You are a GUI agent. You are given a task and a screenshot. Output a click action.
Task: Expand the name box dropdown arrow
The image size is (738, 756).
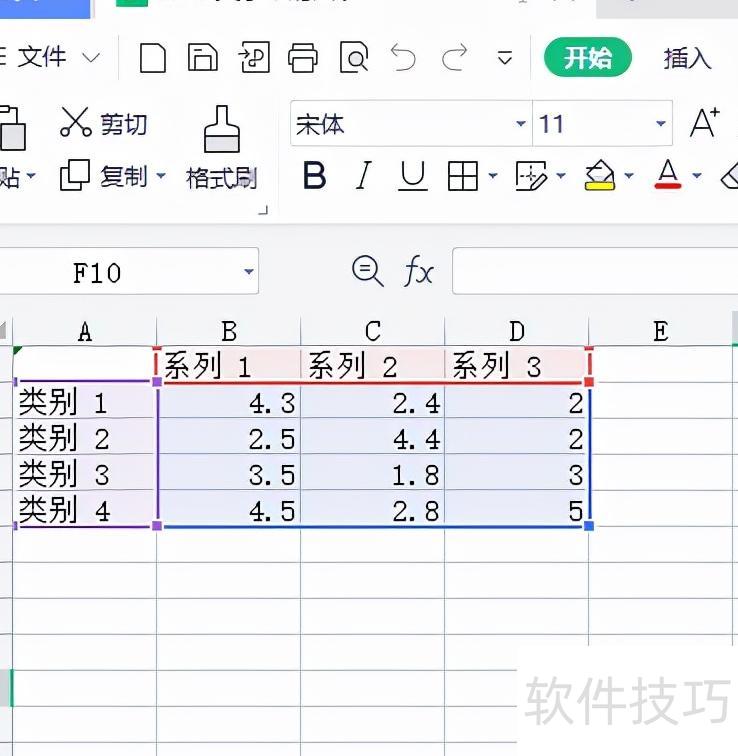249,271
